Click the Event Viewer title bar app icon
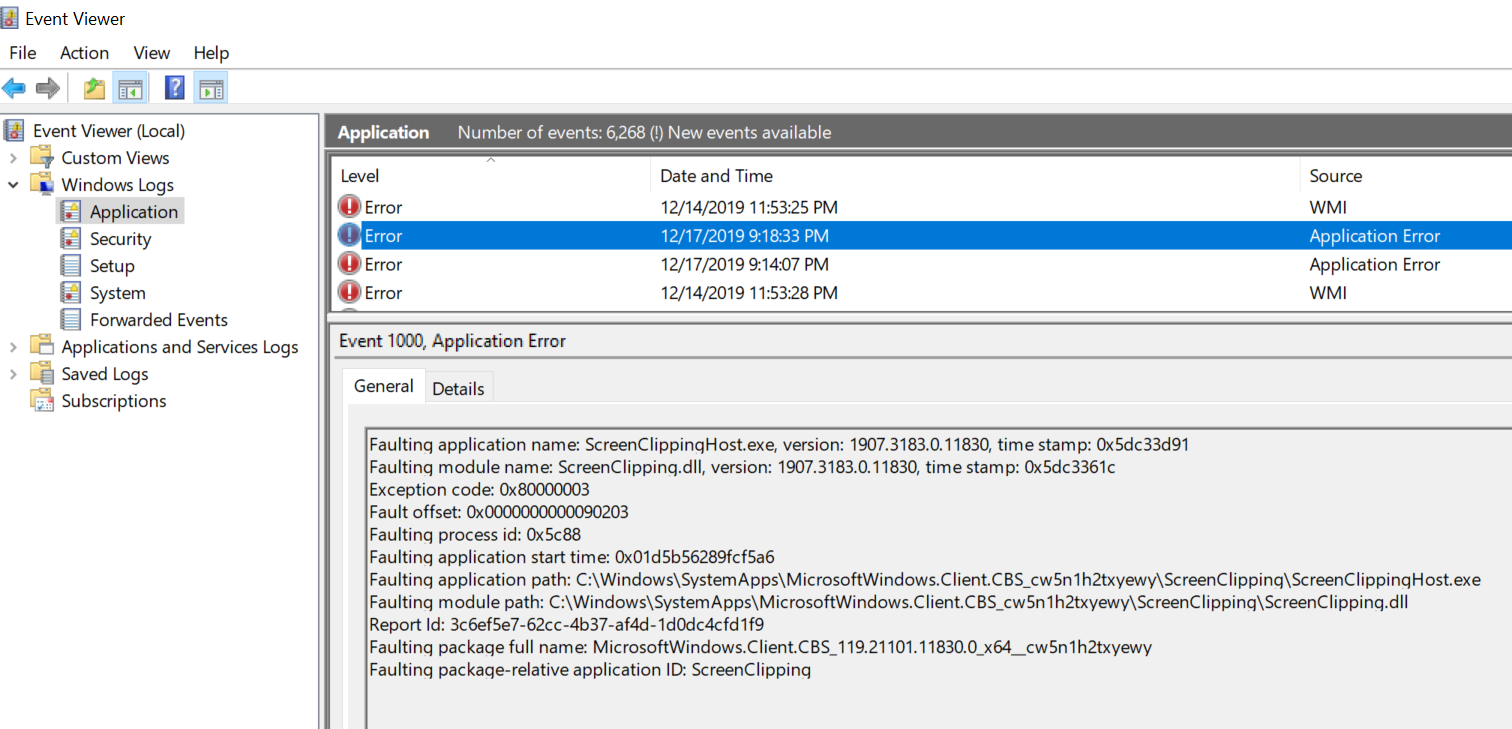 pyautogui.click(x=10, y=18)
